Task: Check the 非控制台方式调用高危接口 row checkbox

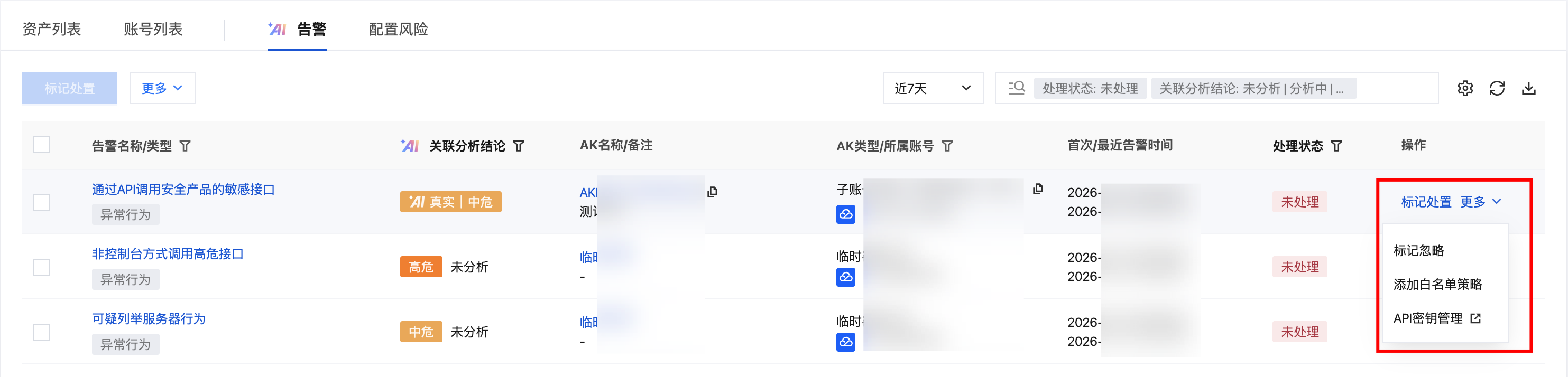Action: point(41,267)
